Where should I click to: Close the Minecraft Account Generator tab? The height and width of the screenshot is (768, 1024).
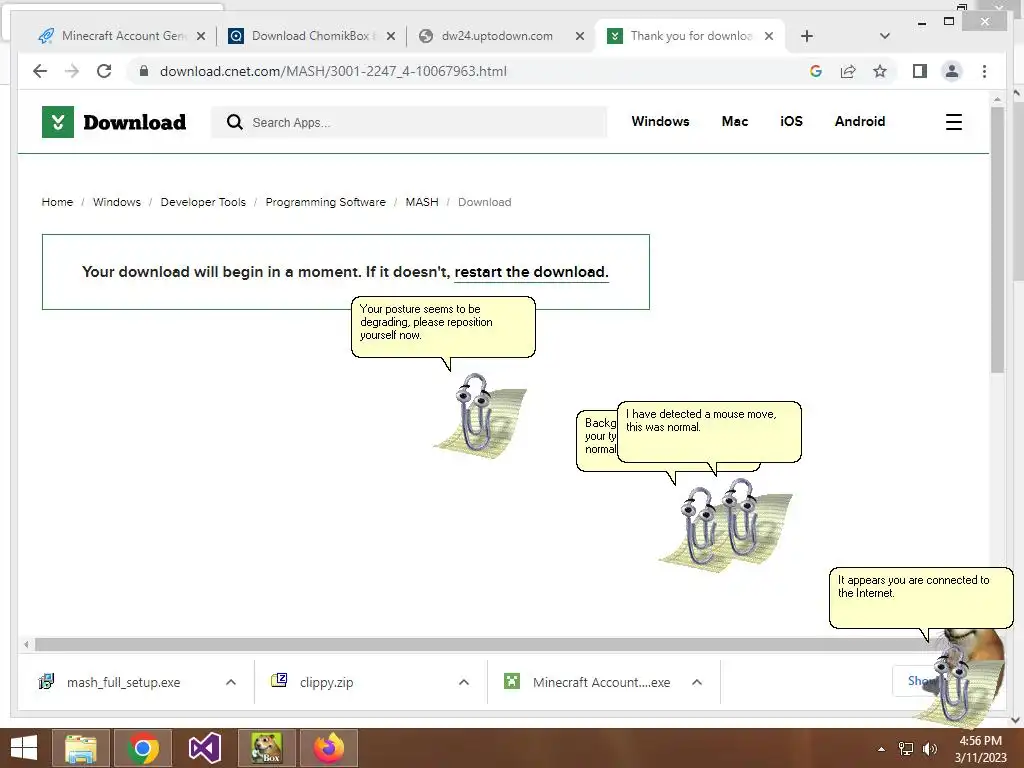click(x=201, y=36)
